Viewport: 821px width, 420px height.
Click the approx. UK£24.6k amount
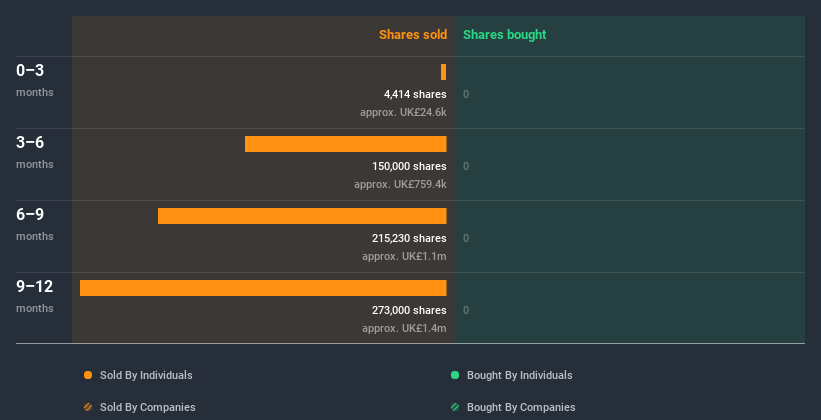pos(403,113)
